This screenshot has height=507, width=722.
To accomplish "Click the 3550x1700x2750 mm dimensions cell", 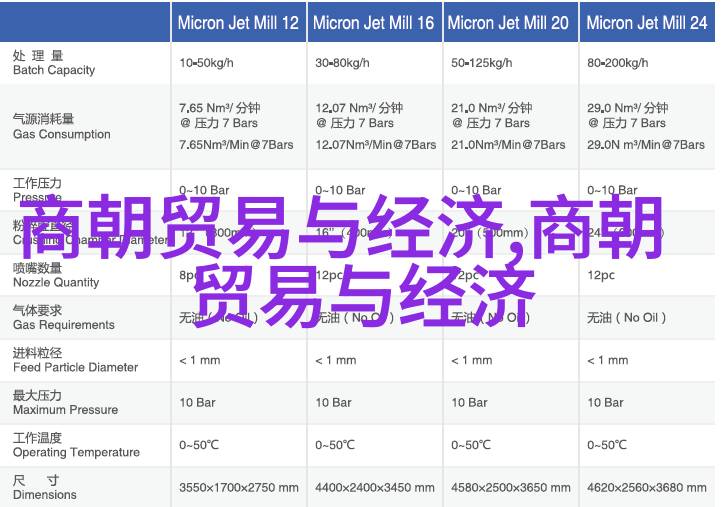I will coord(239,487).
